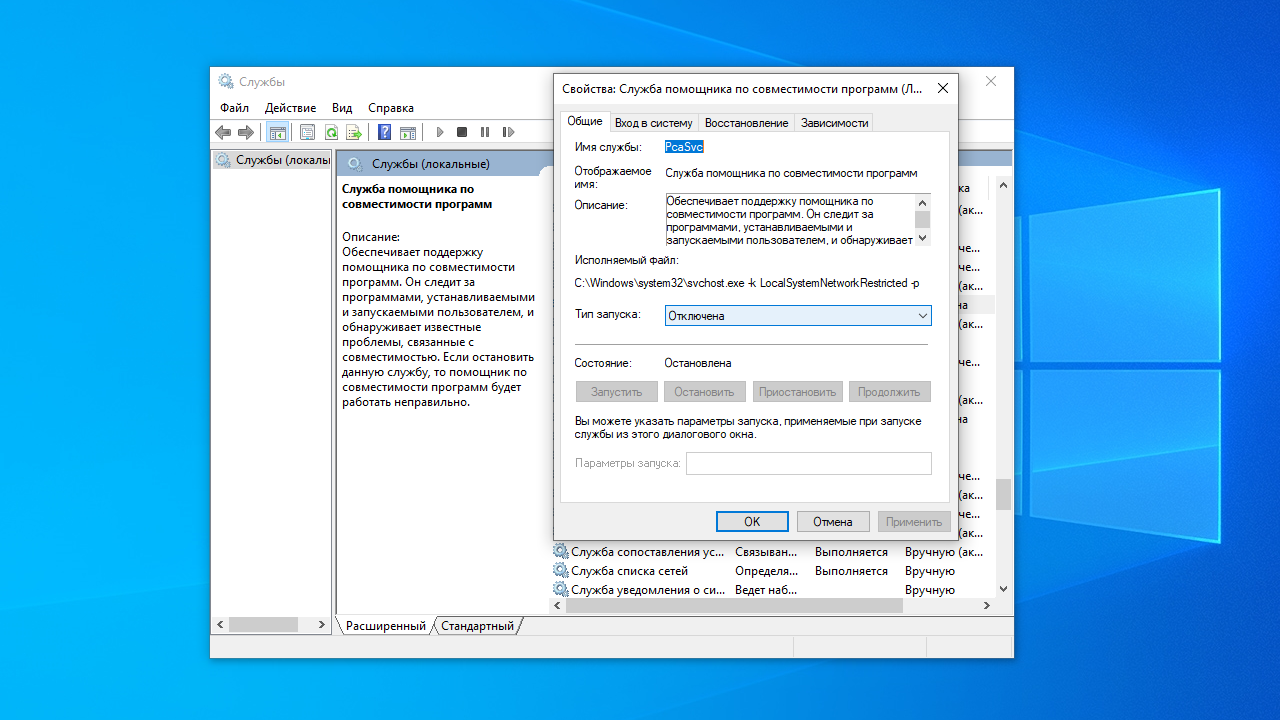This screenshot has height=720, width=1280.
Task: Switch to the Расширенный view tab
Action: click(x=386, y=626)
